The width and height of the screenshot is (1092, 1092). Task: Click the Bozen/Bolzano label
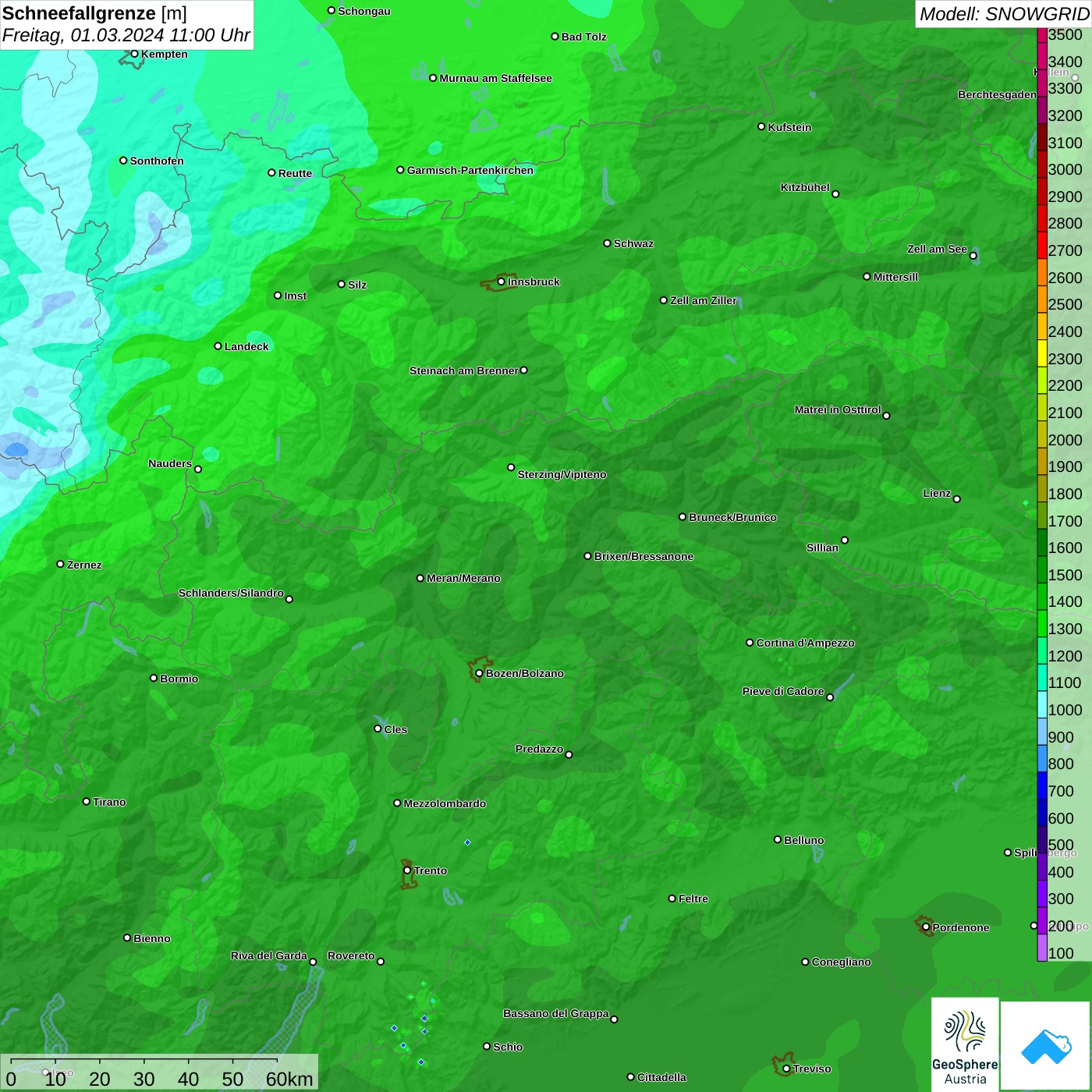[x=525, y=673]
